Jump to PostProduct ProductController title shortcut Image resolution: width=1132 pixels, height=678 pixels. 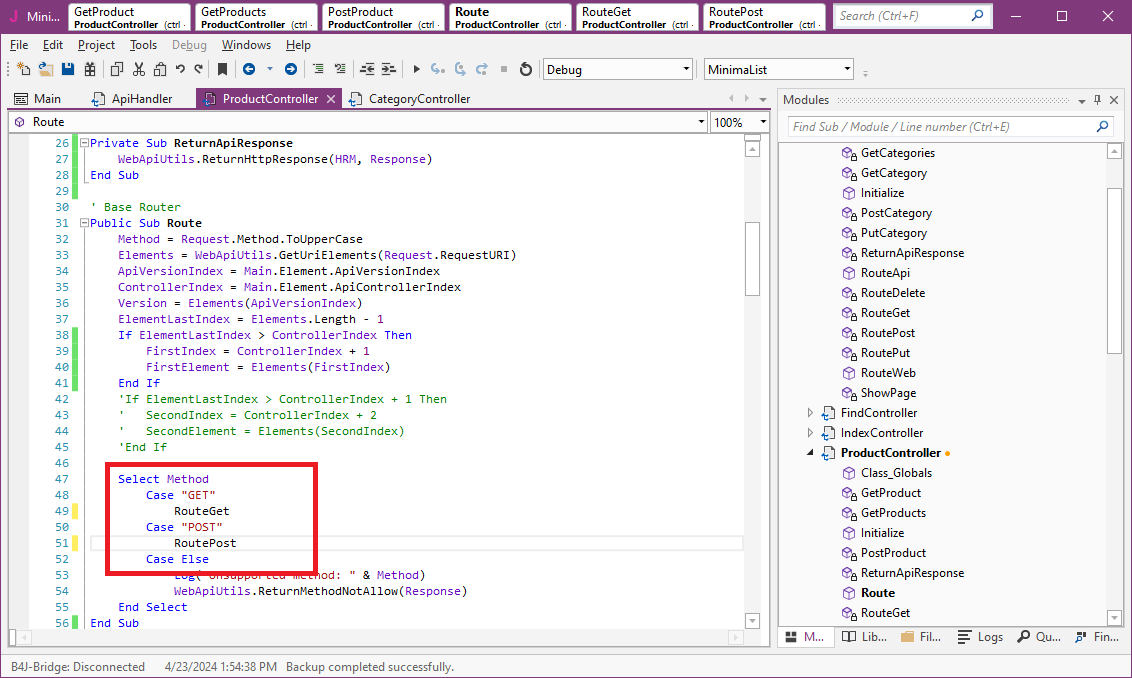tap(383, 17)
